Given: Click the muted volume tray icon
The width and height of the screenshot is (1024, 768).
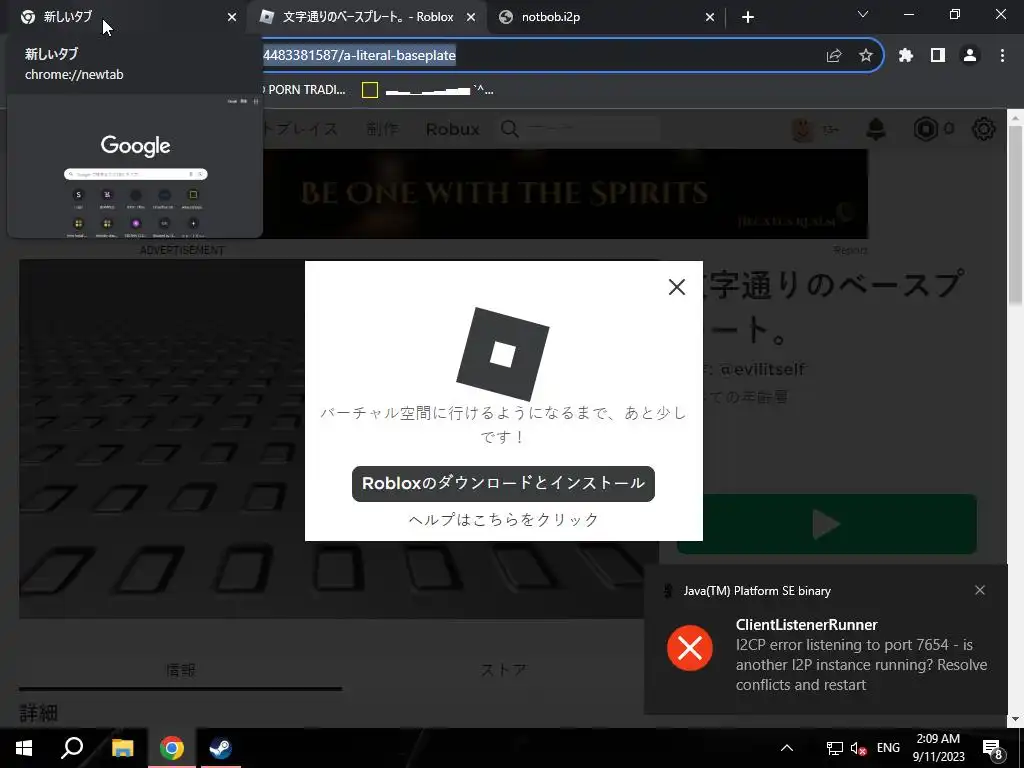Looking at the screenshot, I should point(858,748).
